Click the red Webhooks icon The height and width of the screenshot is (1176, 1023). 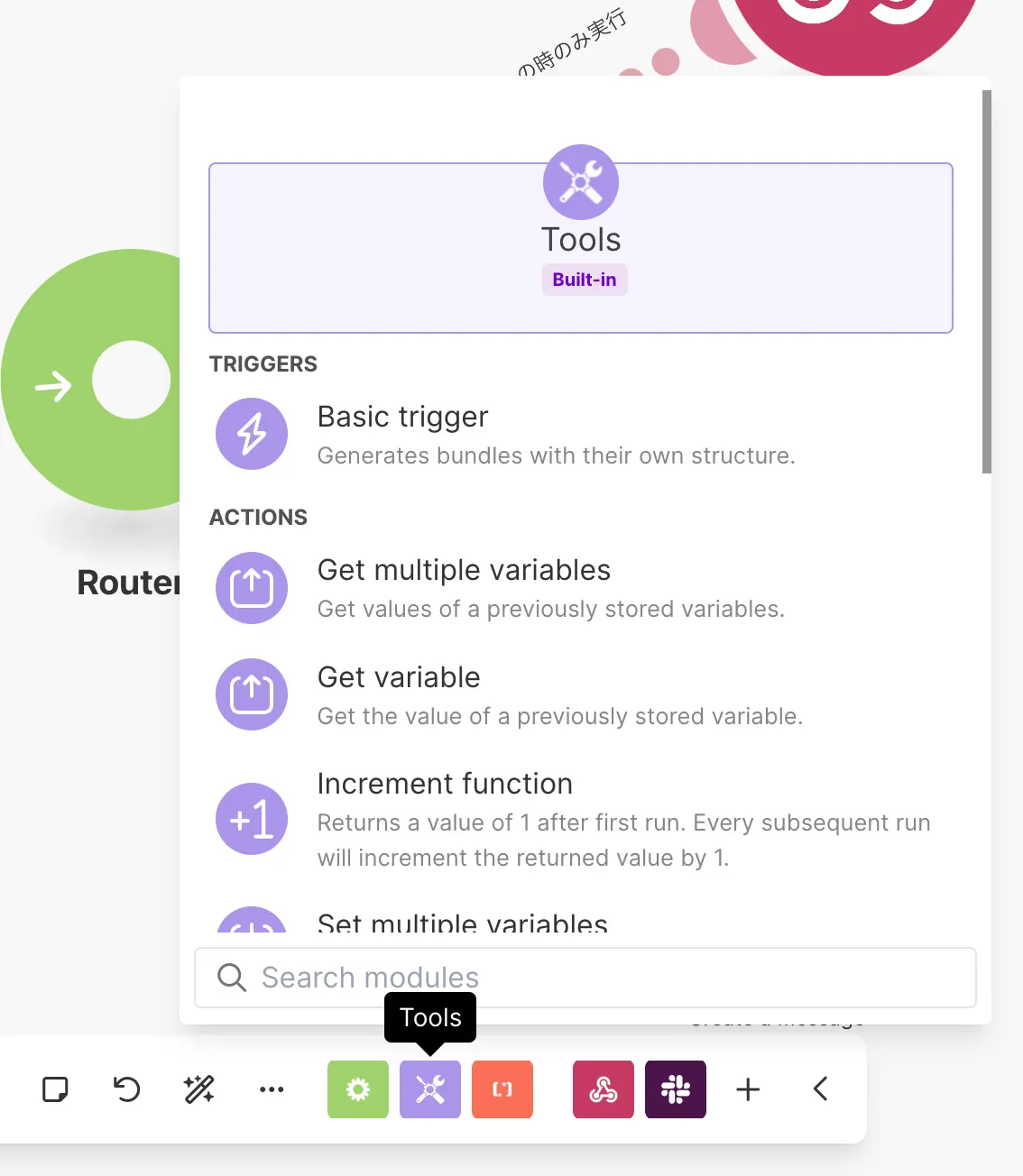pos(604,1089)
